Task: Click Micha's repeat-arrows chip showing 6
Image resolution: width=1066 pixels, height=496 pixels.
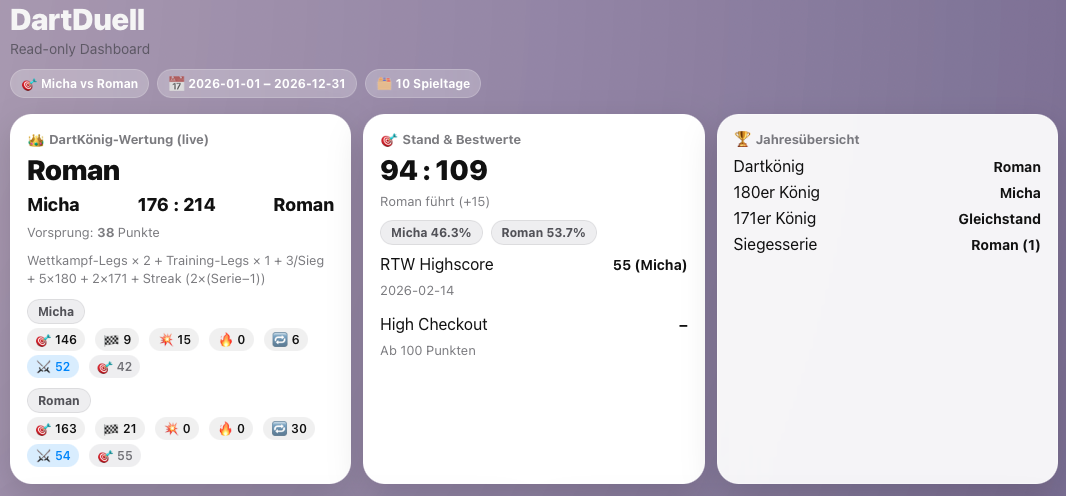Action: [x=285, y=340]
